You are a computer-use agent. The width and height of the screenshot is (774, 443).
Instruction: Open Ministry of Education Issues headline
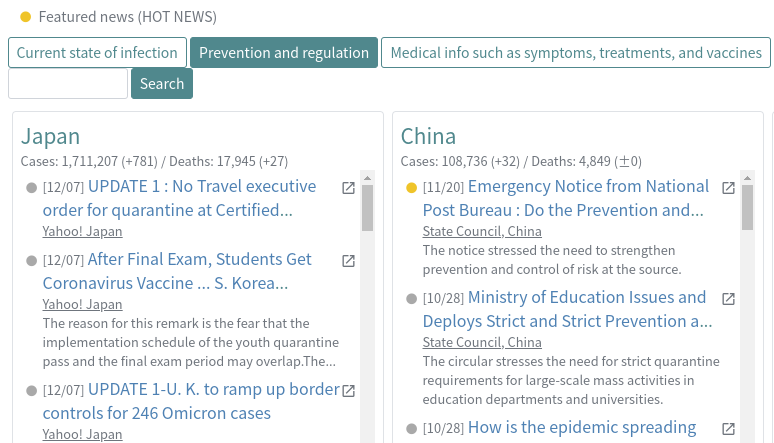coord(567,309)
